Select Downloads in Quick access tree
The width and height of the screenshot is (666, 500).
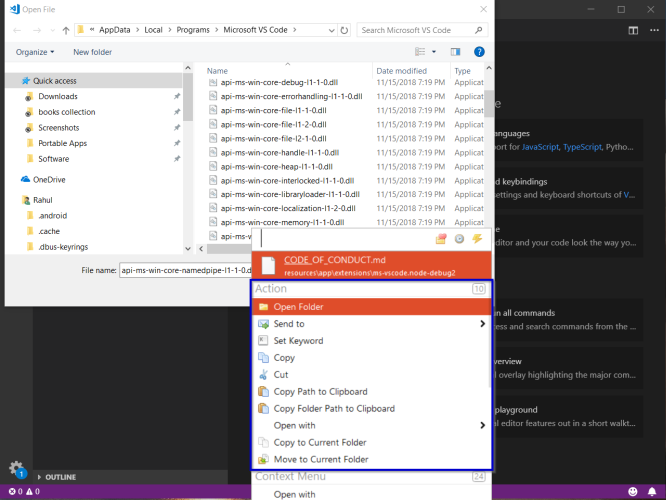pos(58,96)
